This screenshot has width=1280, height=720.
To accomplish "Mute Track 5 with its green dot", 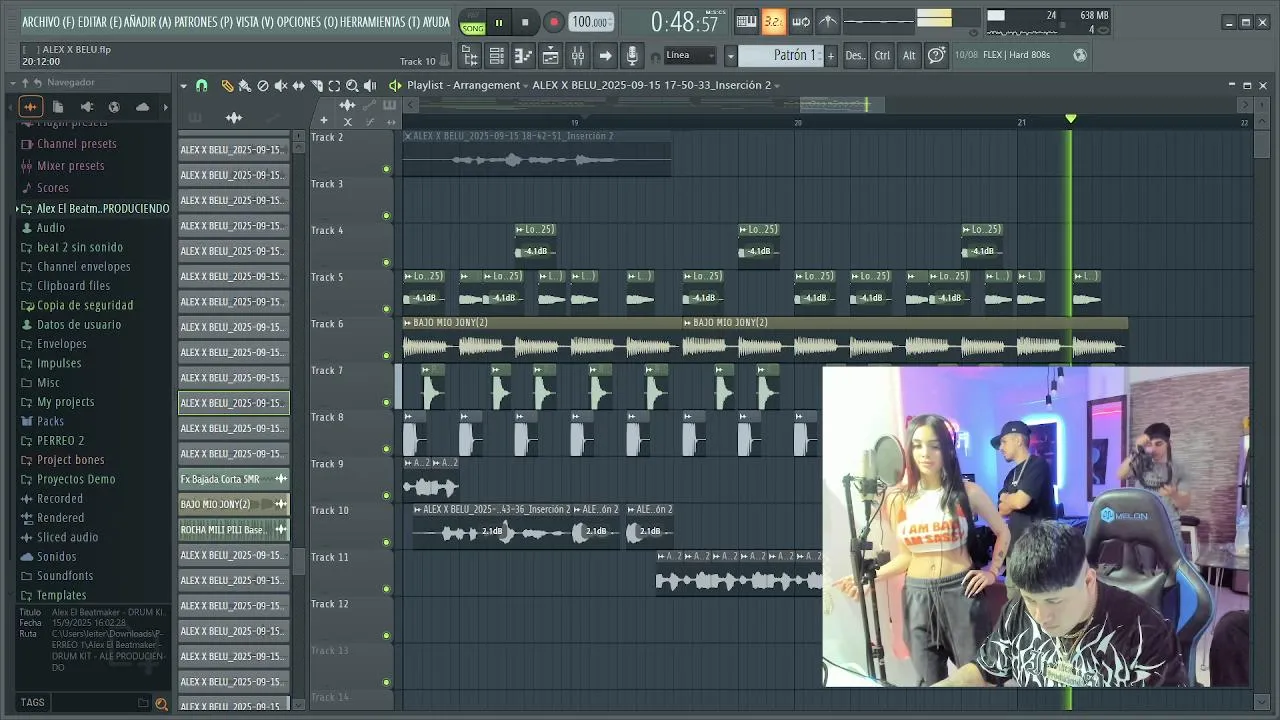I will tap(386, 309).
